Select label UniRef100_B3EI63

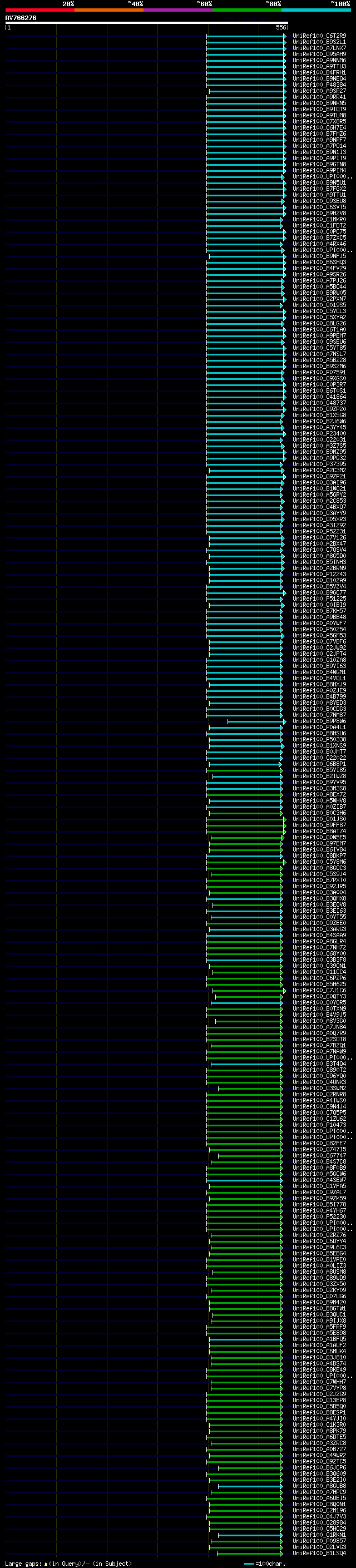(x=319, y=911)
